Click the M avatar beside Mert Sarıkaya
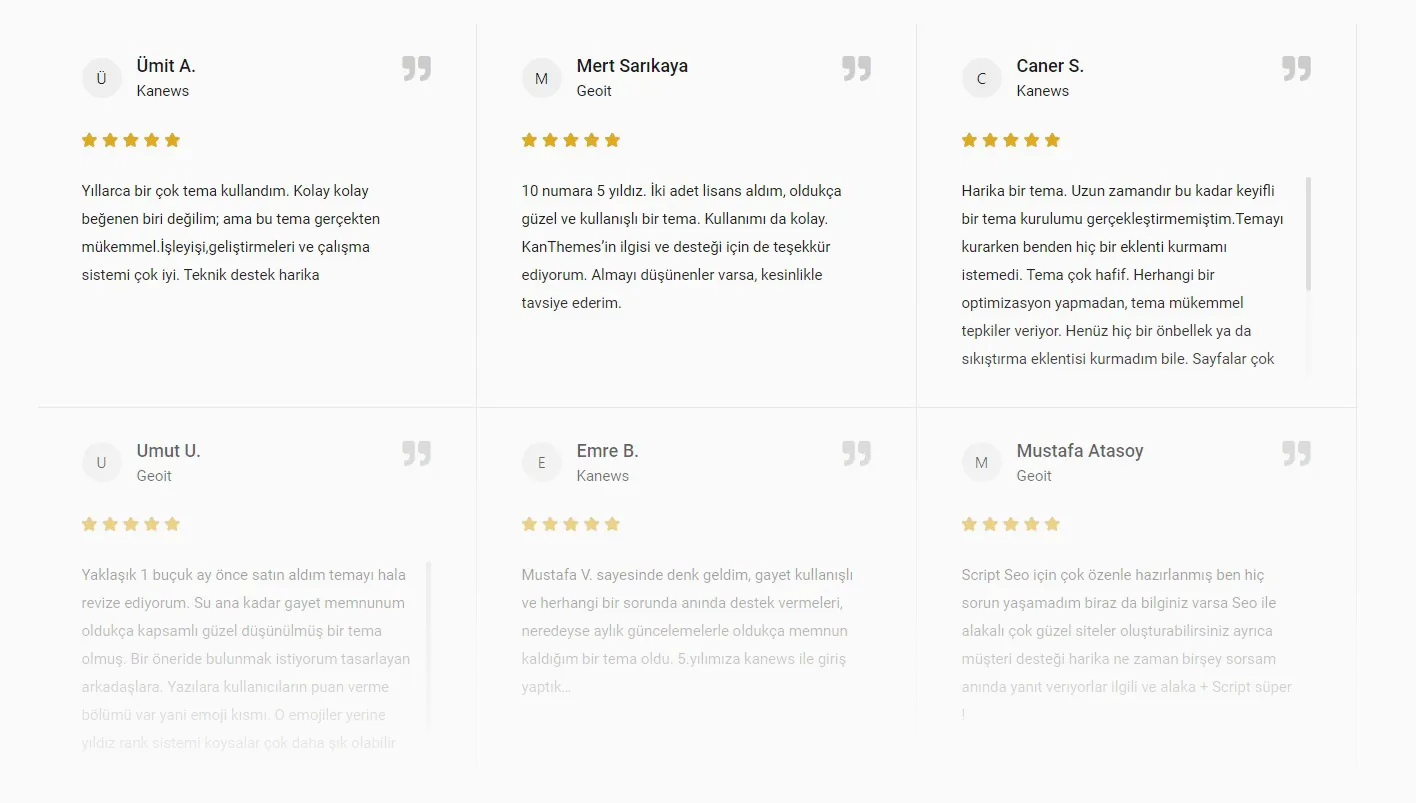The width and height of the screenshot is (1416, 803). point(541,78)
